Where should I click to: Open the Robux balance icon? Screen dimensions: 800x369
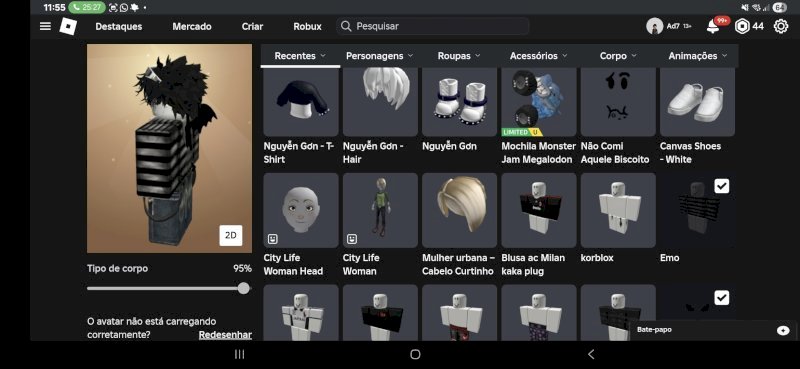click(742, 27)
